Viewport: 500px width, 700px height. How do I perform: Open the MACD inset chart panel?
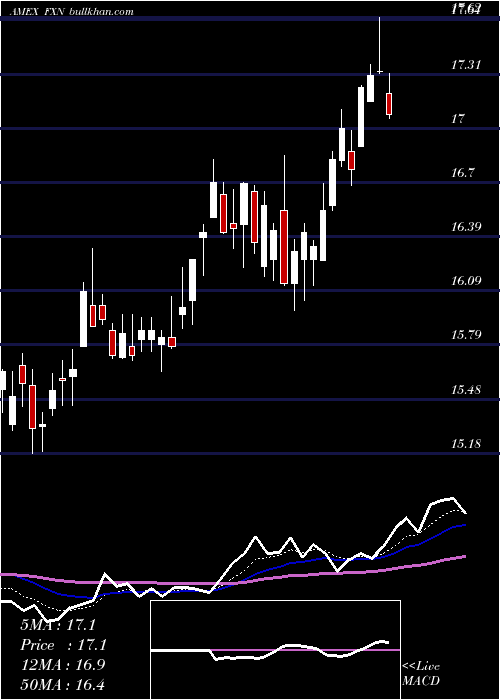(275, 650)
